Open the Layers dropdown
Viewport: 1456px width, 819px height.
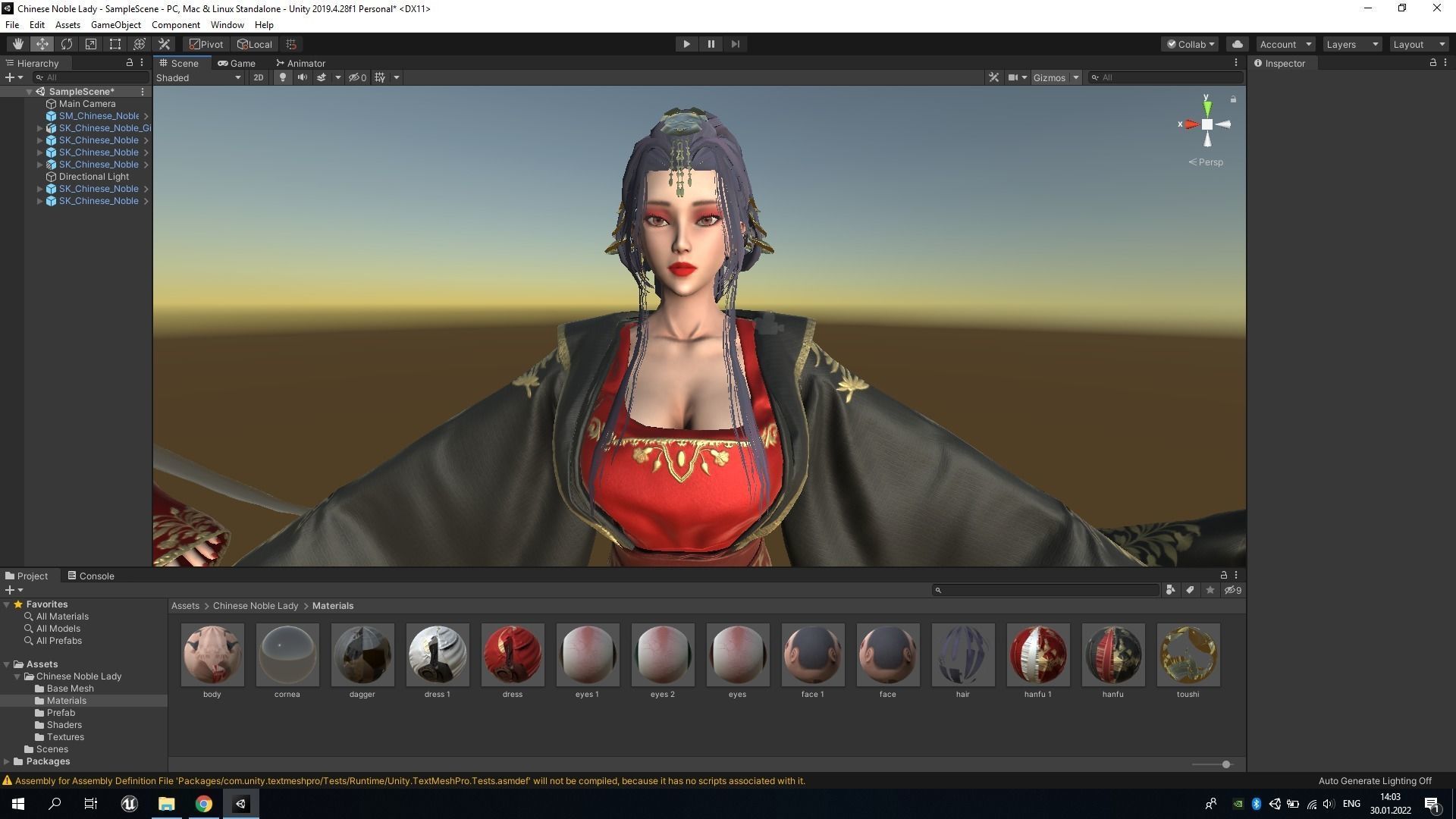1352,44
